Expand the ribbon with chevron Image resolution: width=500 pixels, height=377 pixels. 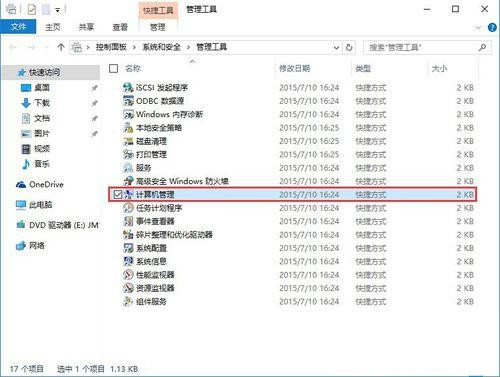(478, 27)
